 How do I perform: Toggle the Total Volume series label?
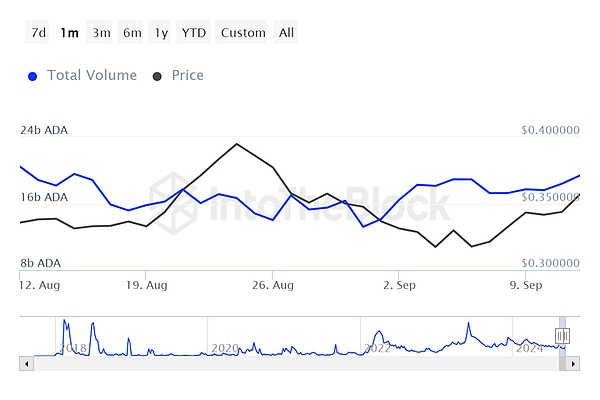tap(93, 75)
